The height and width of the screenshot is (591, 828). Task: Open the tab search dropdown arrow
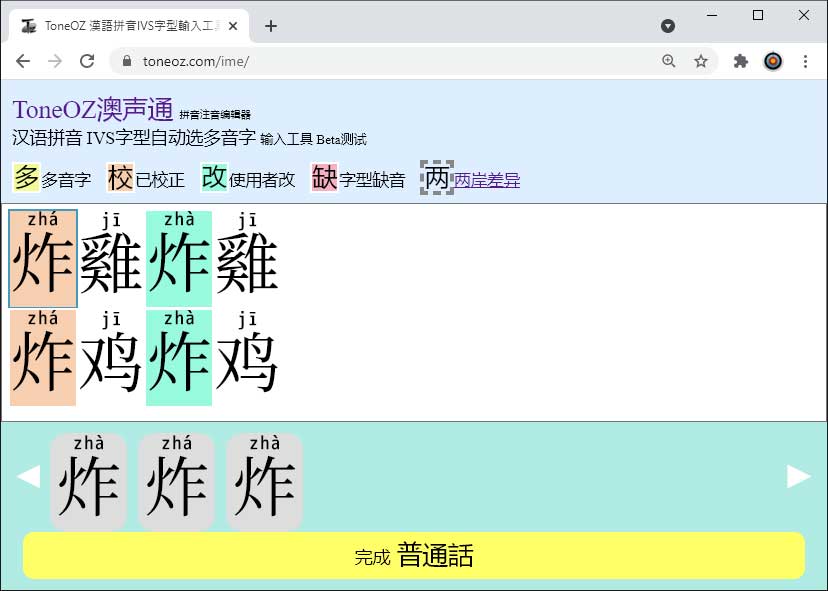[x=667, y=25]
